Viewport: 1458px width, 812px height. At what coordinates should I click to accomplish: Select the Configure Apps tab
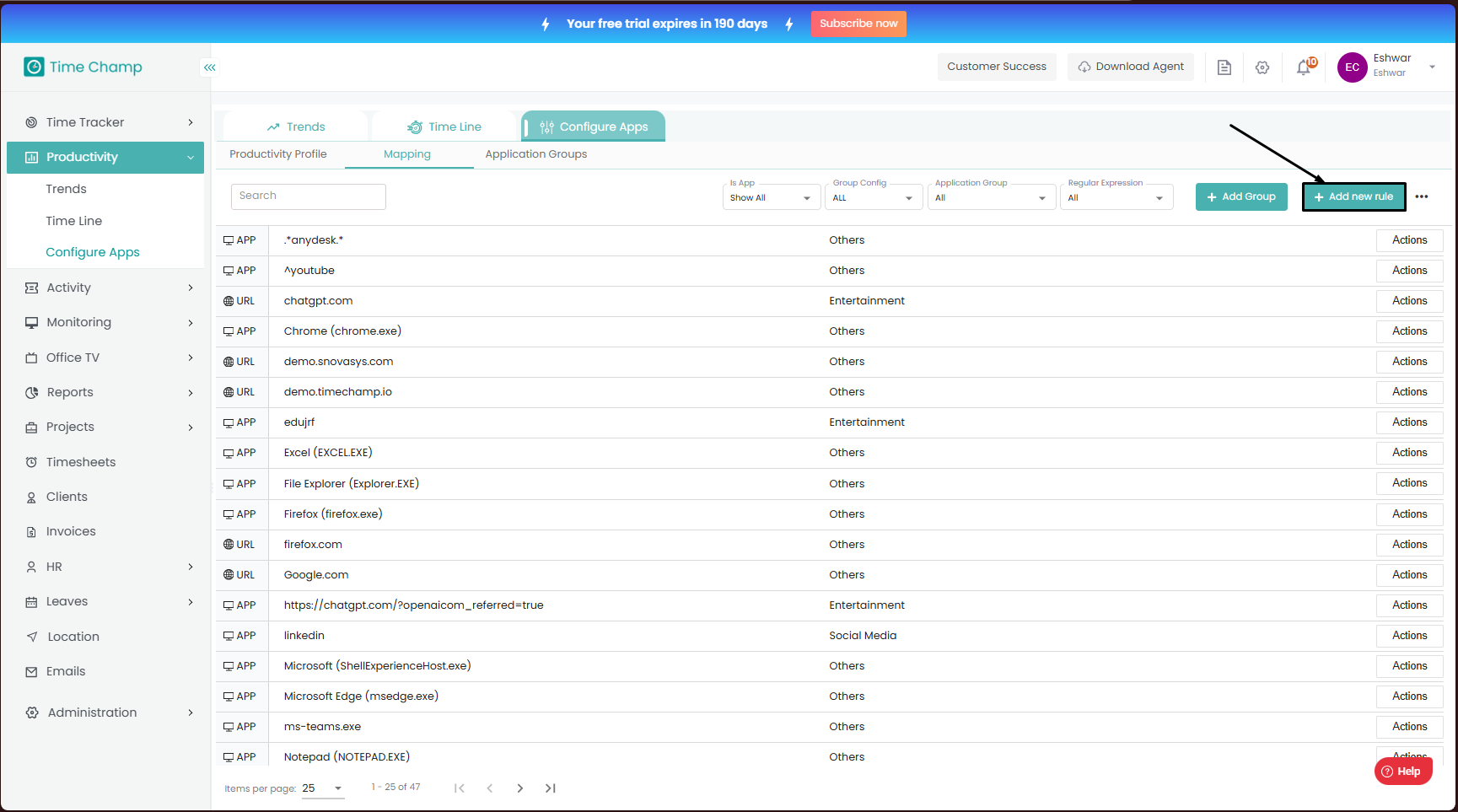click(594, 126)
